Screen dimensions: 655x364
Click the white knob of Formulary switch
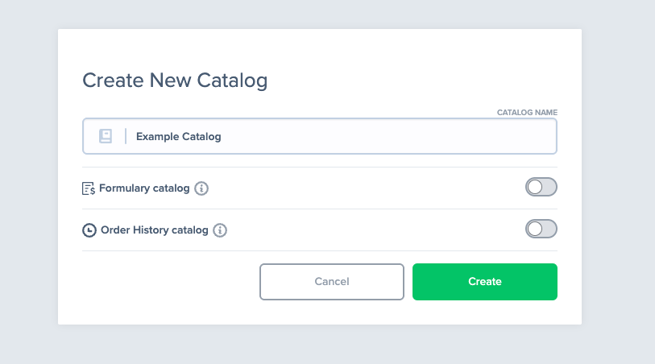click(534, 187)
